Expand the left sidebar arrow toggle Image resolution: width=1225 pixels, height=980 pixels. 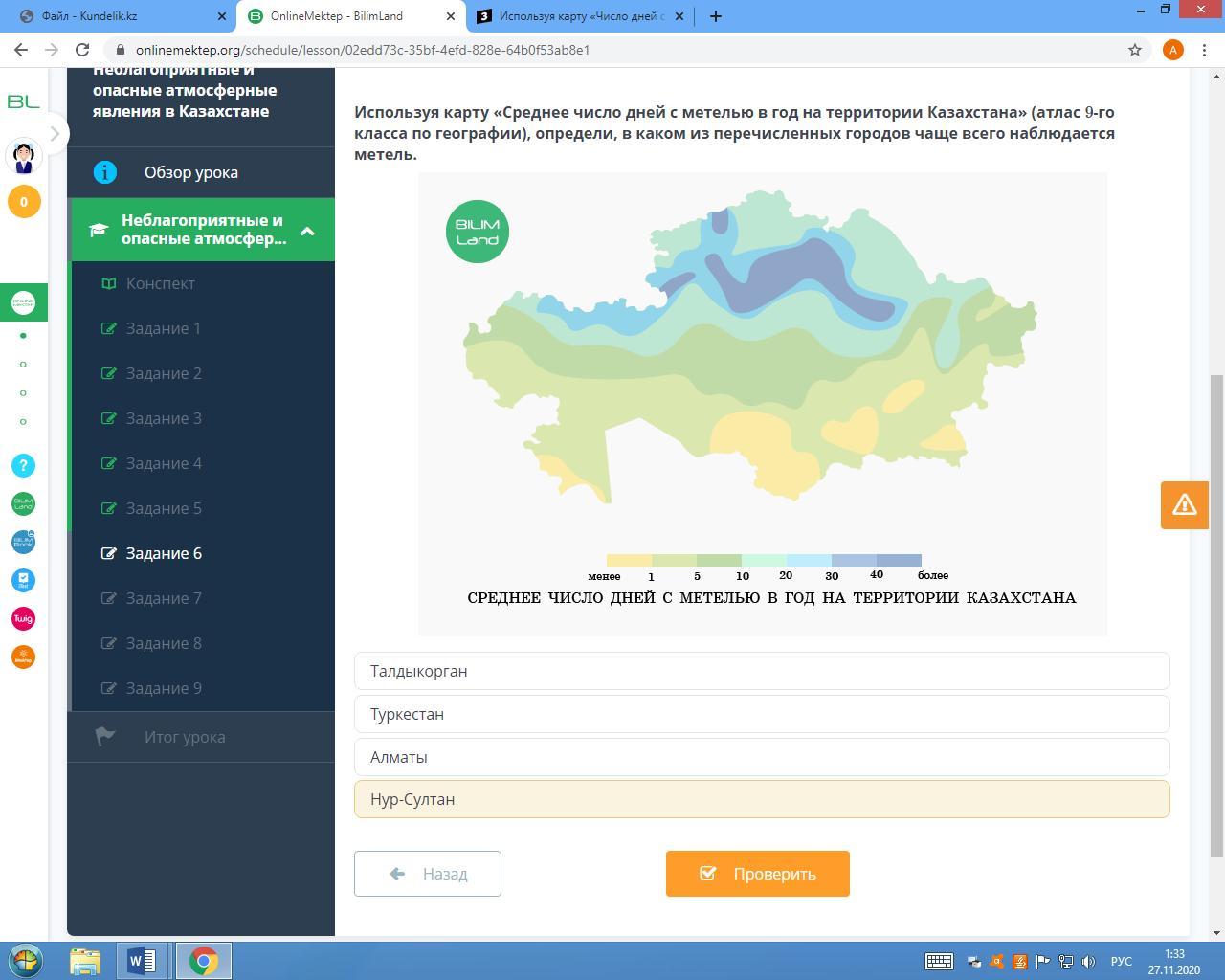pyautogui.click(x=55, y=134)
